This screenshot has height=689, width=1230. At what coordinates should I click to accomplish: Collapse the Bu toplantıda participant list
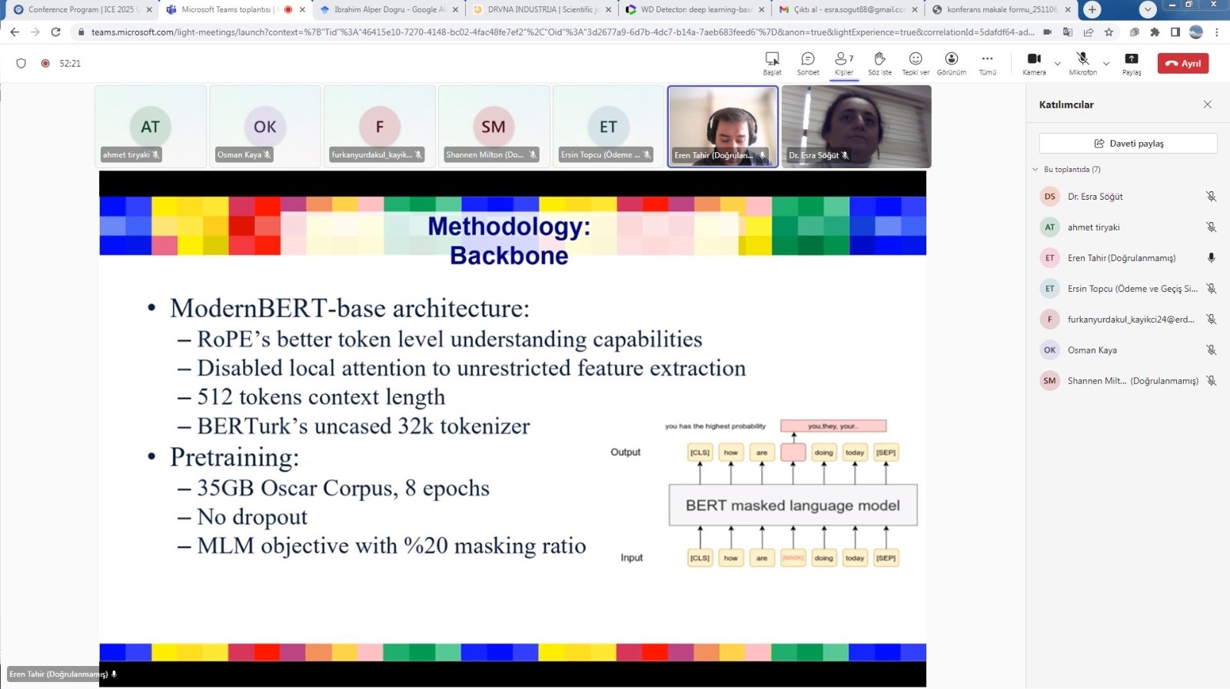point(1035,170)
